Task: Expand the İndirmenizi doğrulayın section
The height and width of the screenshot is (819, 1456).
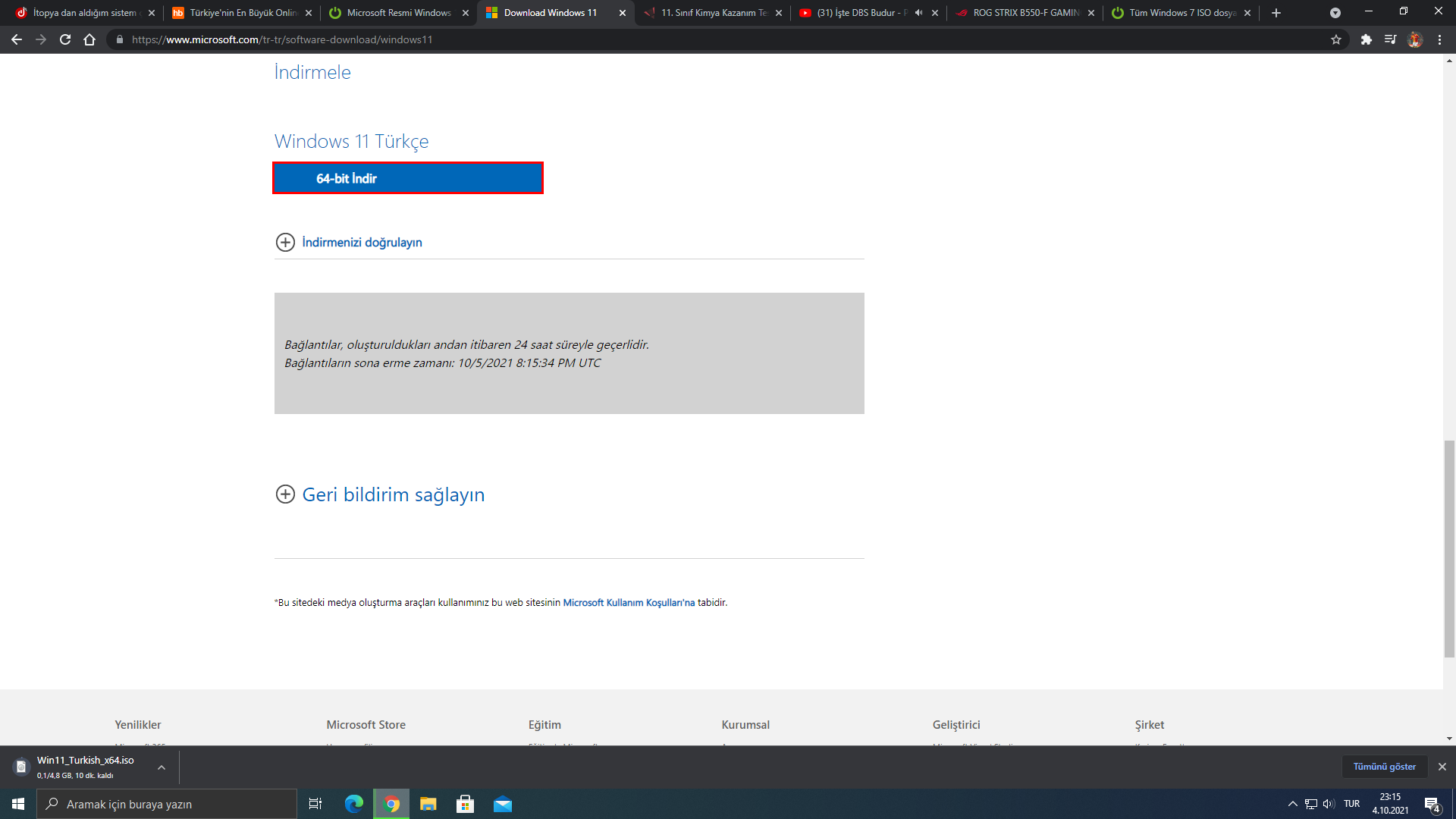Action: (x=349, y=242)
